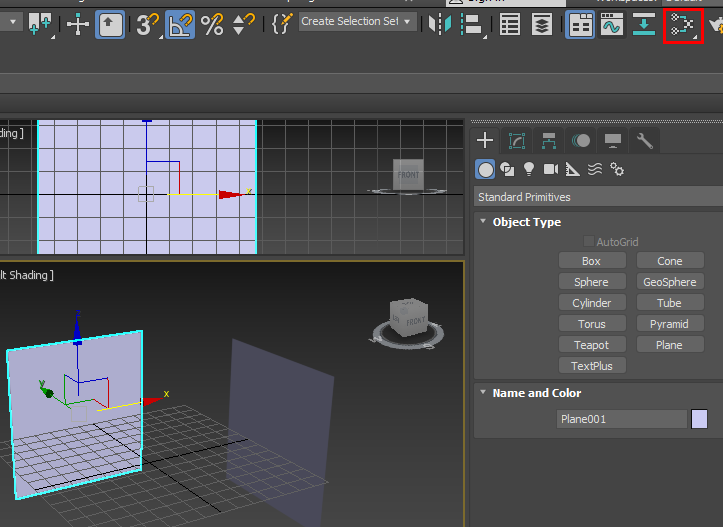The image size is (723, 527).
Task: Open the Create Selection Set dropdown
Action: [x=357, y=22]
